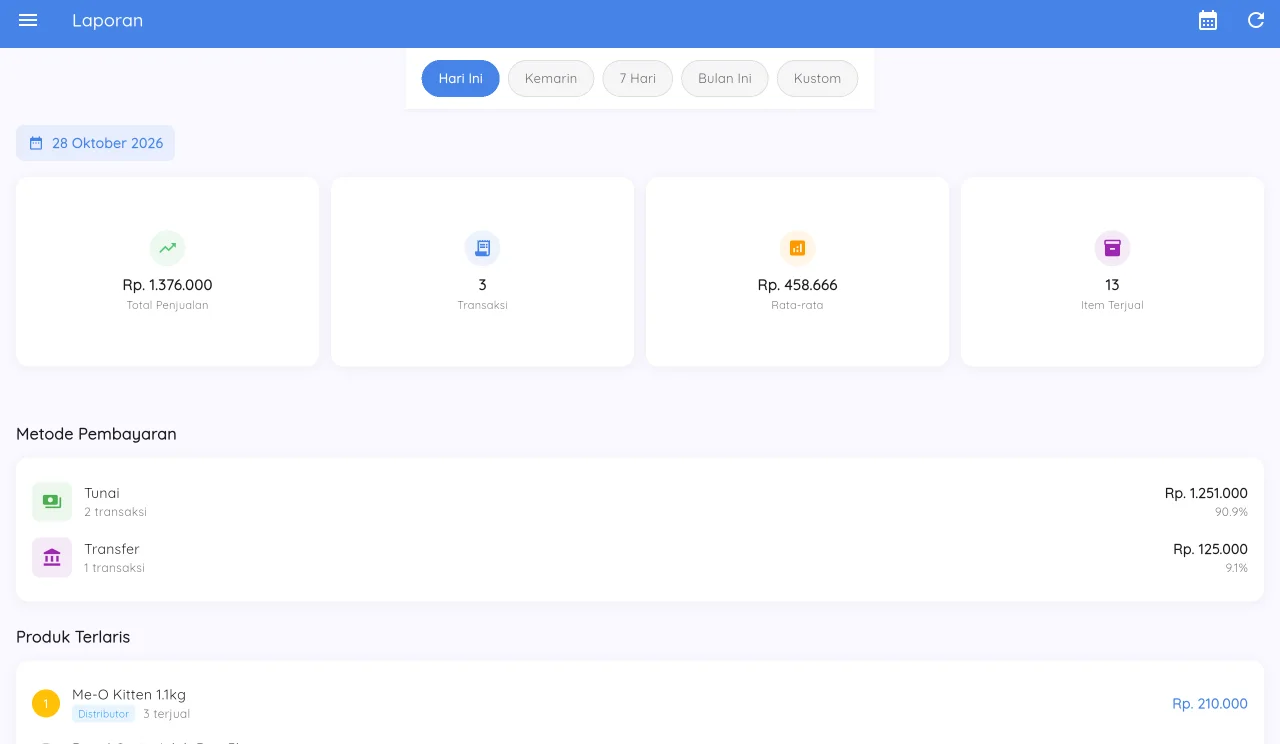Click the Rp. 125.000 Transfer amount

click(1210, 549)
